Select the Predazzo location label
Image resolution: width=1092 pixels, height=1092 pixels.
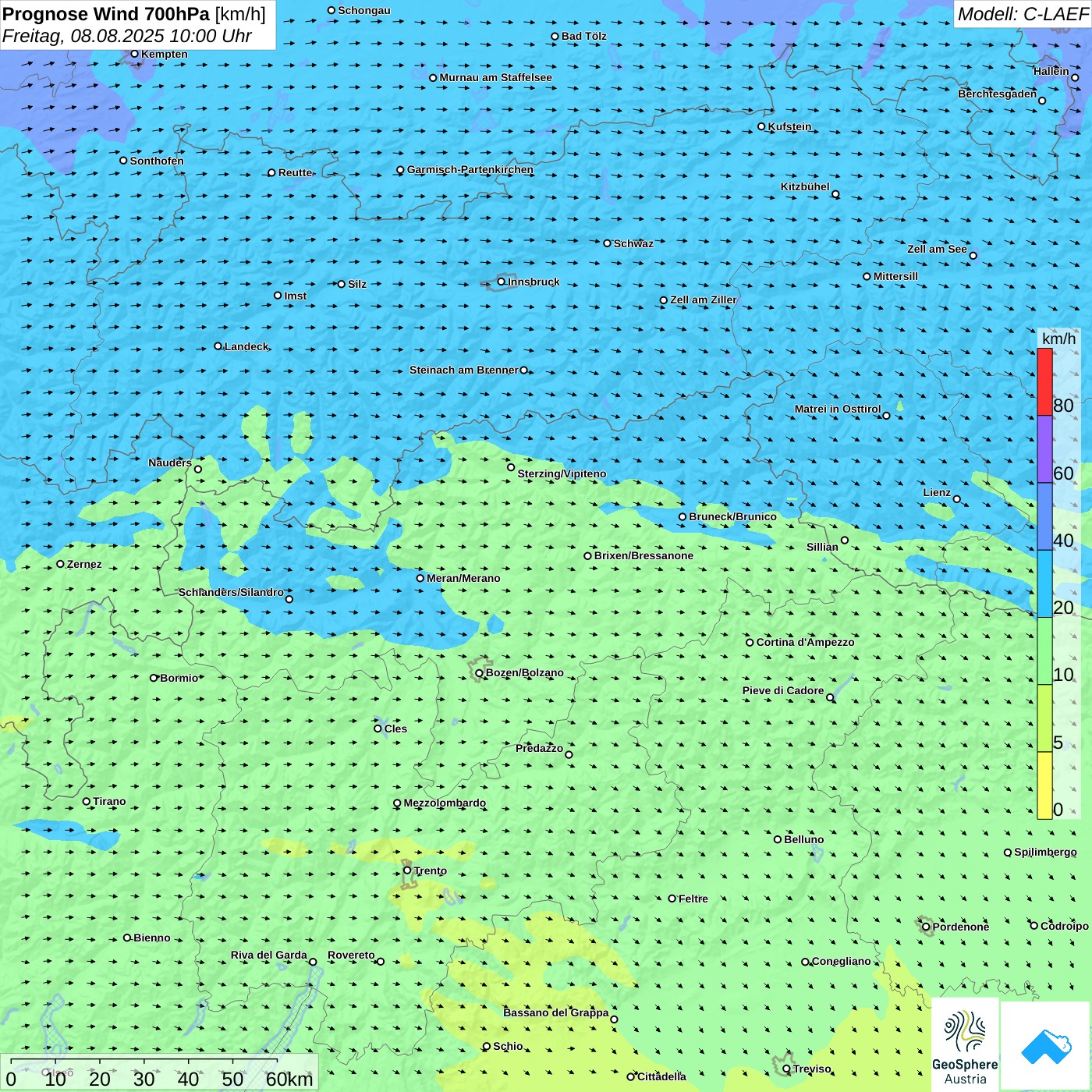539,748
